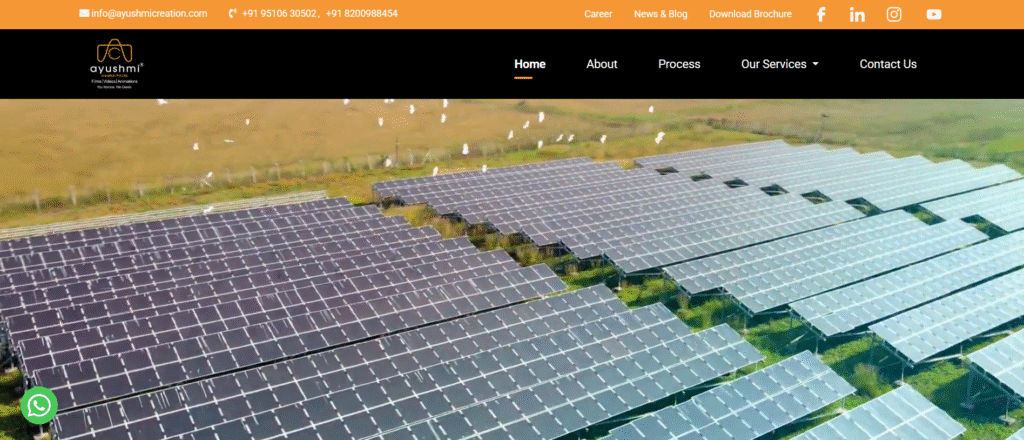Open the News & Blog link

(x=660, y=14)
